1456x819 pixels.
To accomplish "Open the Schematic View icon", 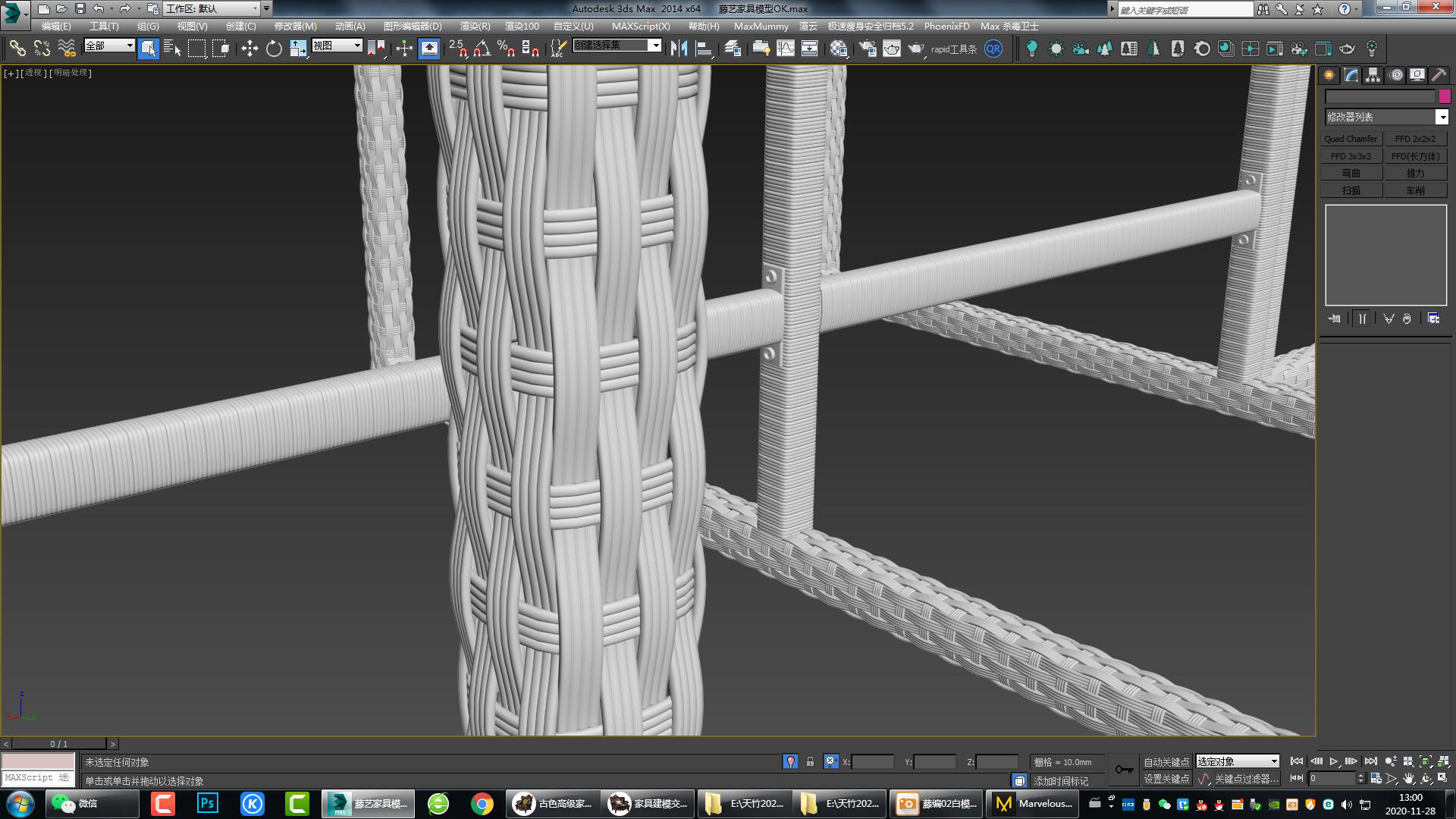I will click(x=809, y=48).
